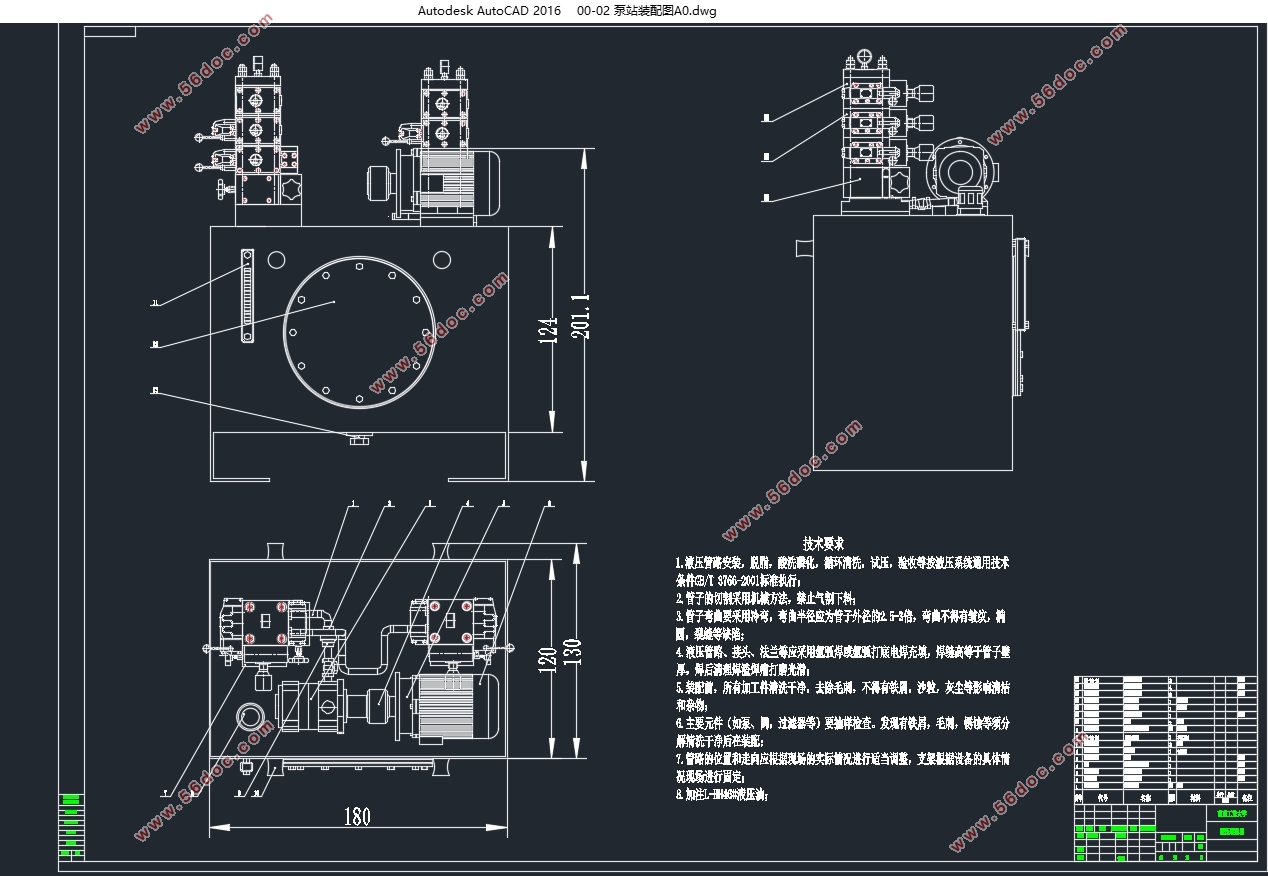
Task: Select the 201.1 overall height dimension
Action: point(580,318)
